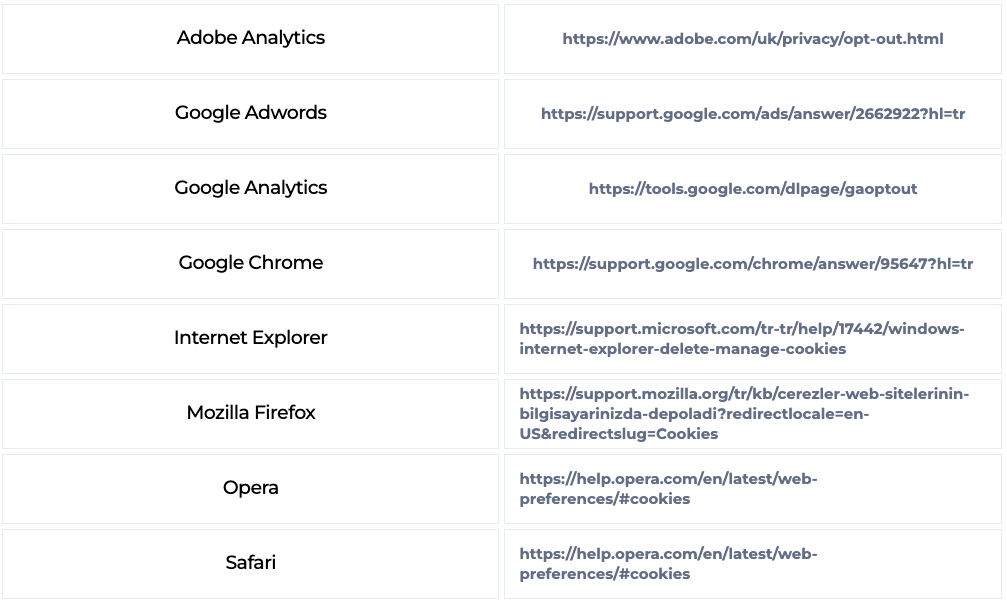Click 'bilgisayarinizda-depoladi' line of the Mozilla link
The width and height of the screenshot is (1007, 606).
point(694,414)
